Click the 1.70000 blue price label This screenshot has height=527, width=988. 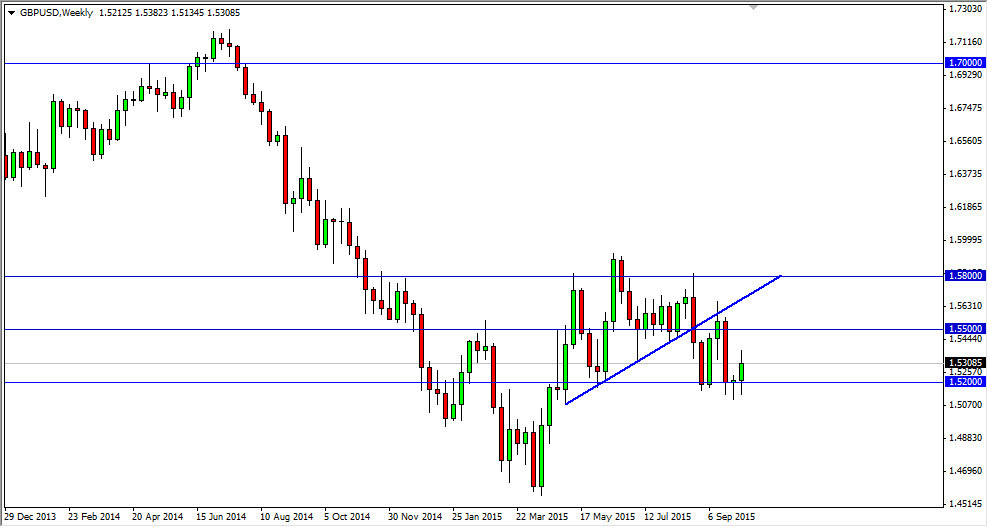pyautogui.click(x=965, y=63)
